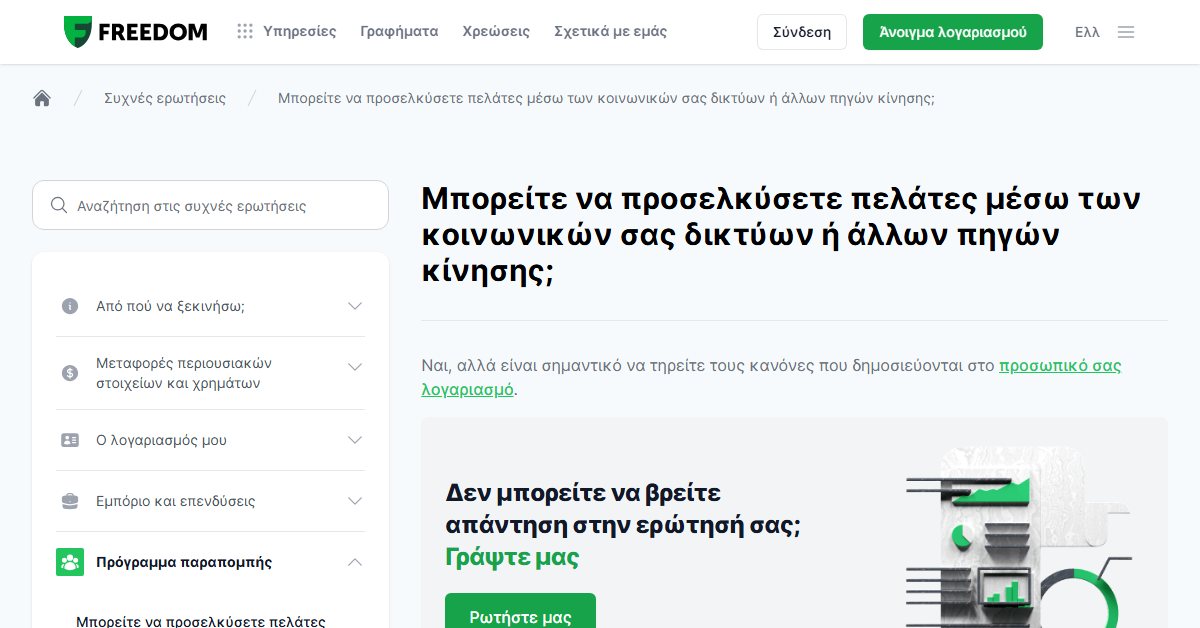Select Πρόγραμμα παραπομπής category label
The height and width of the screenshot is (628, 1200).
pos(184,562)
